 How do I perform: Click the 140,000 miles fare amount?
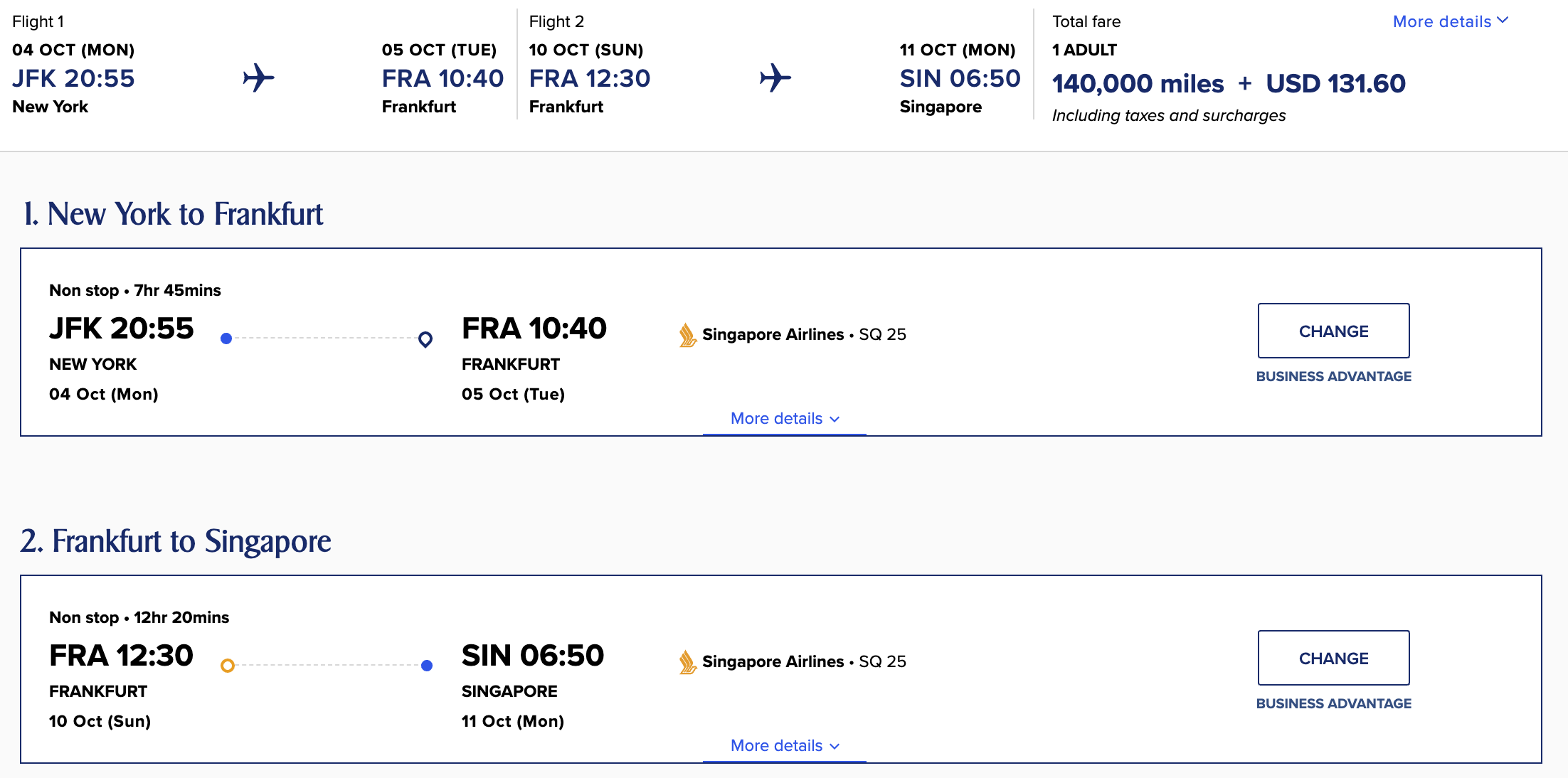(1138, 83)
